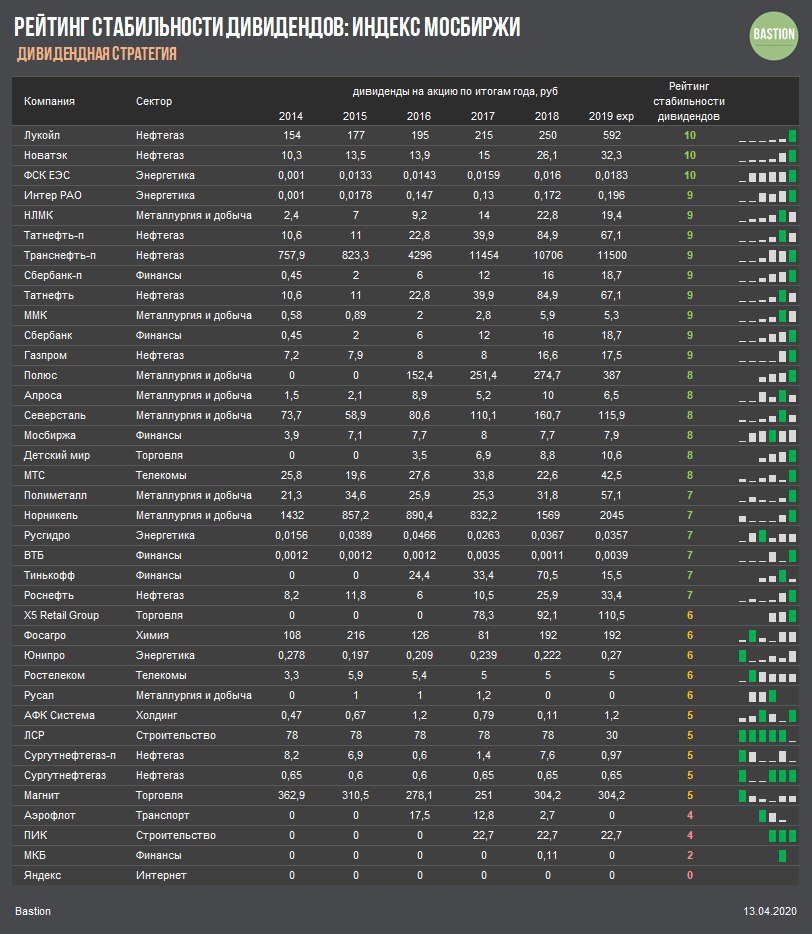Viewport: 812px width, 934px height.
Task: Click the Северсталь company name
Action: coord(54,416)
